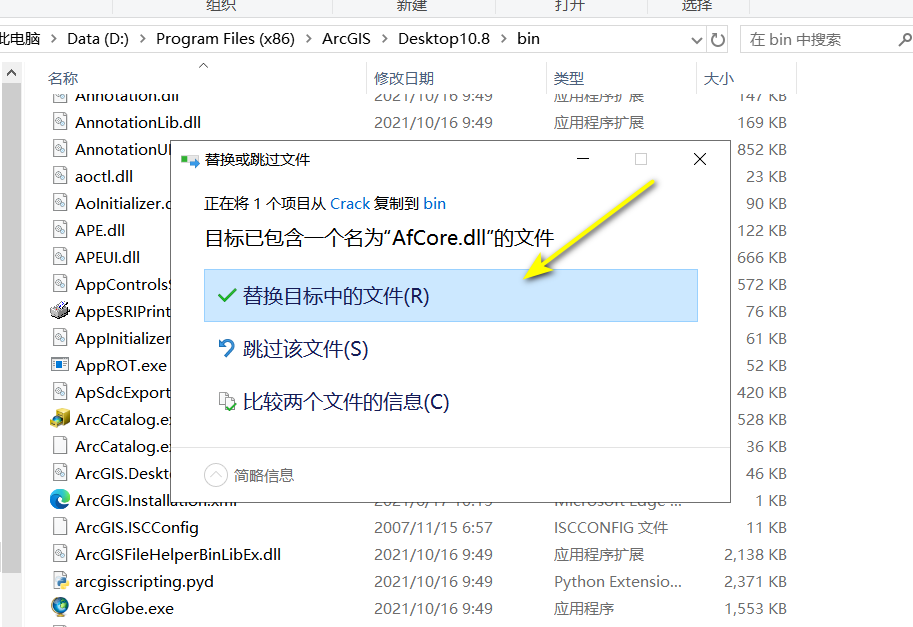Select the file ArcGISFileHelperBinLibEx.dll

pos(178,554)
